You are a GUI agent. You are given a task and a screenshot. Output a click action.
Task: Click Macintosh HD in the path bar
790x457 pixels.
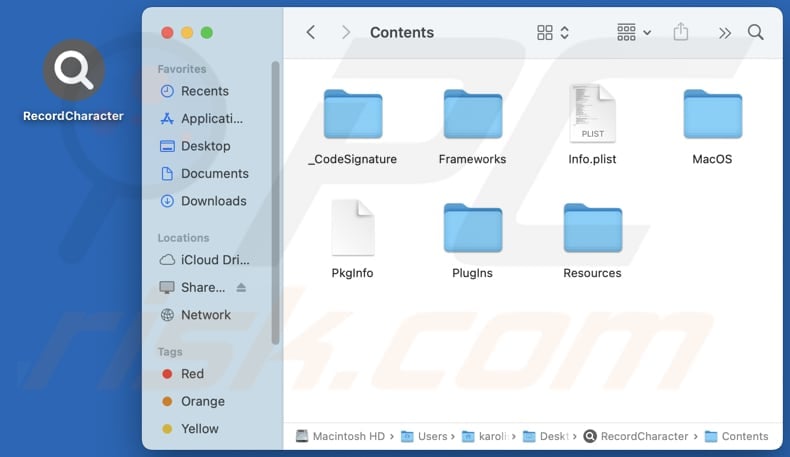[x=341, y=436]
